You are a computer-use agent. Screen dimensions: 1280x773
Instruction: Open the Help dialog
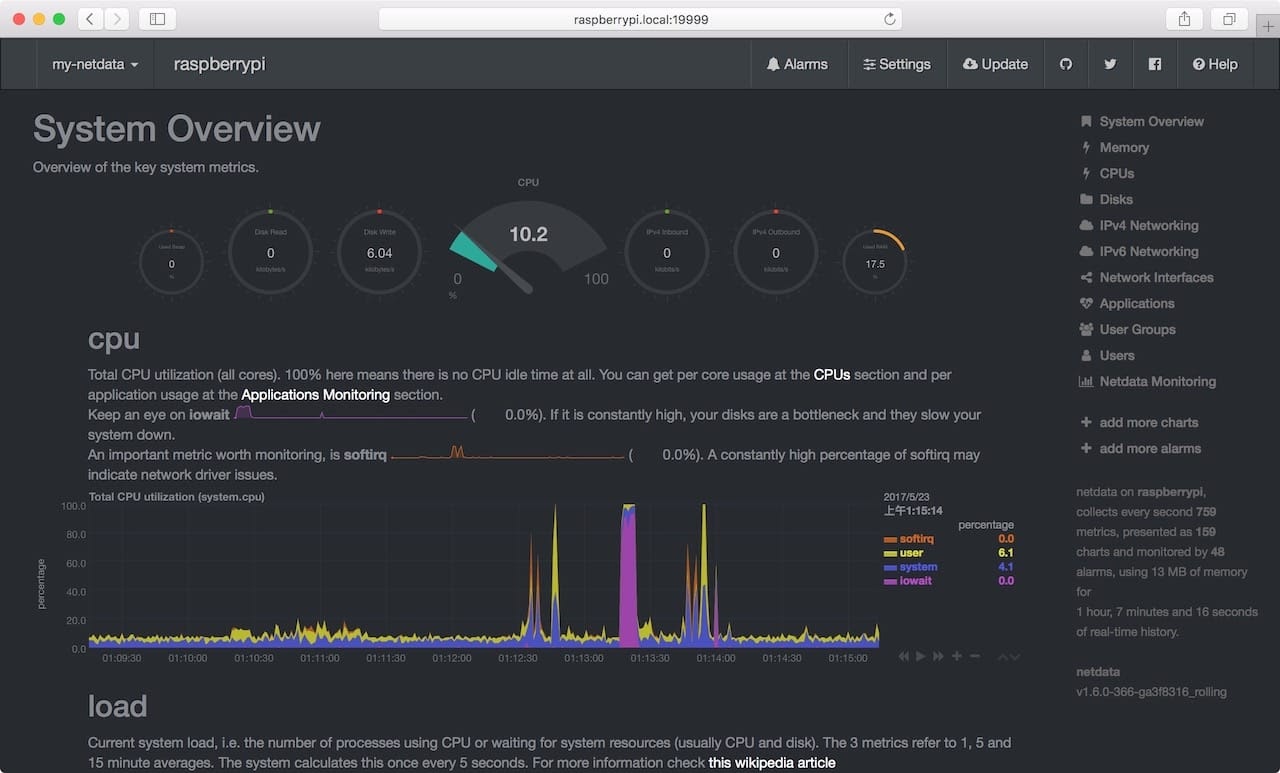1215,64
